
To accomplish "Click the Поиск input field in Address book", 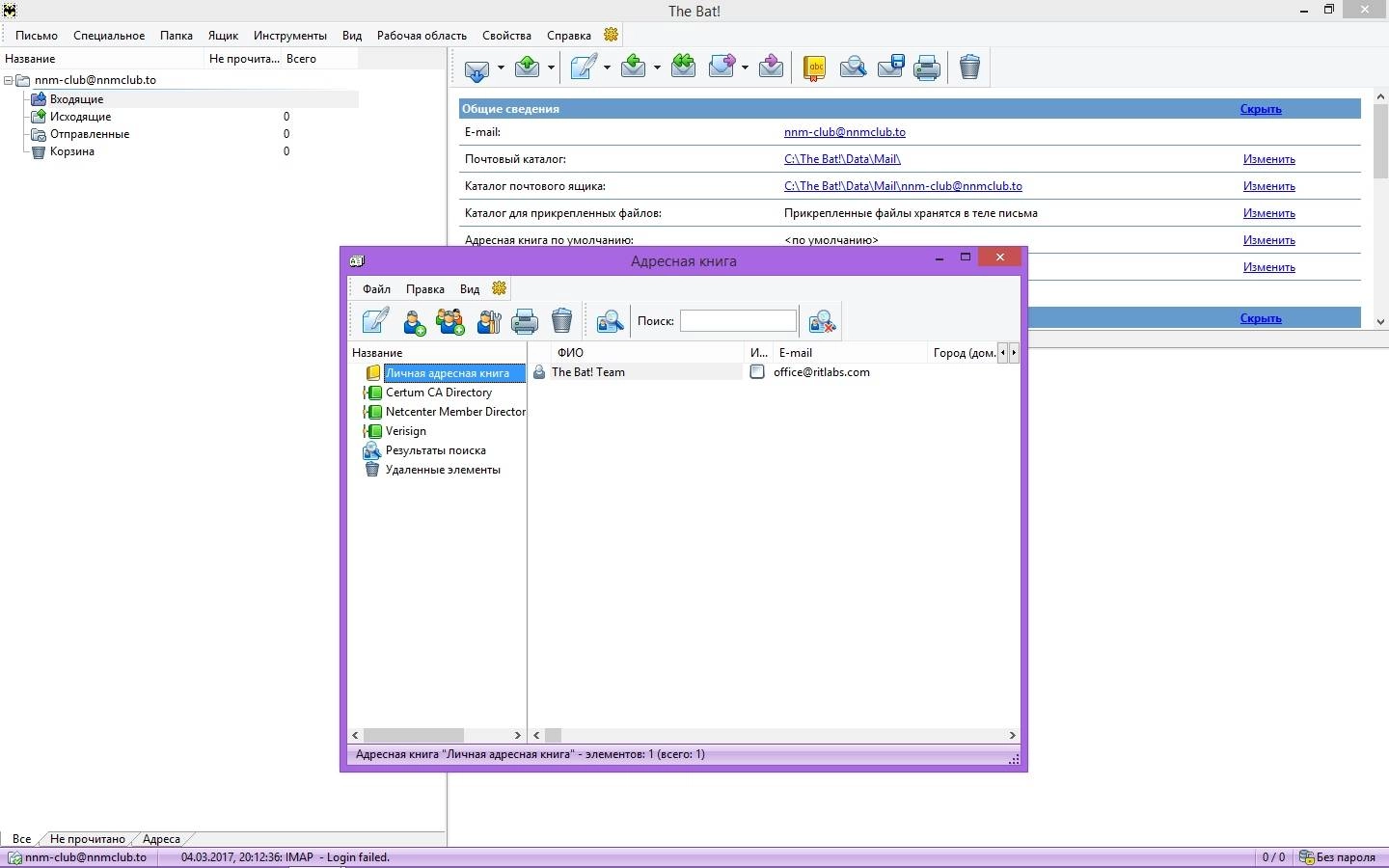I will click(739, 321).
